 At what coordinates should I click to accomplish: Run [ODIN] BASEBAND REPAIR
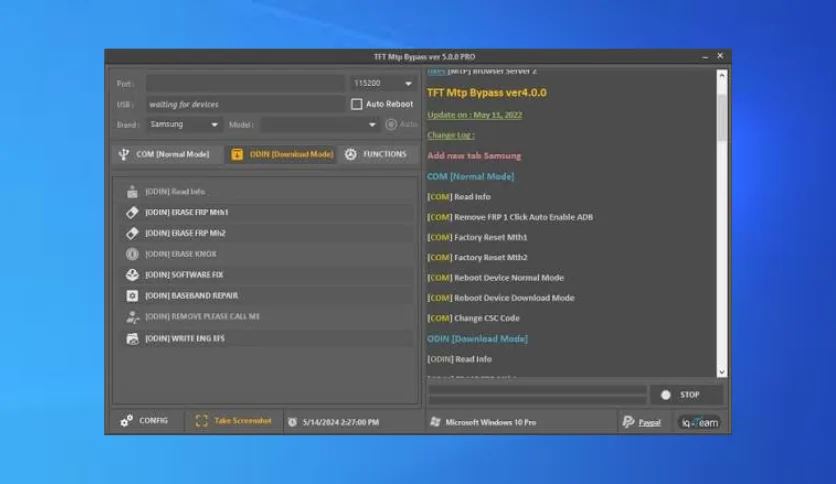point(265,296)
